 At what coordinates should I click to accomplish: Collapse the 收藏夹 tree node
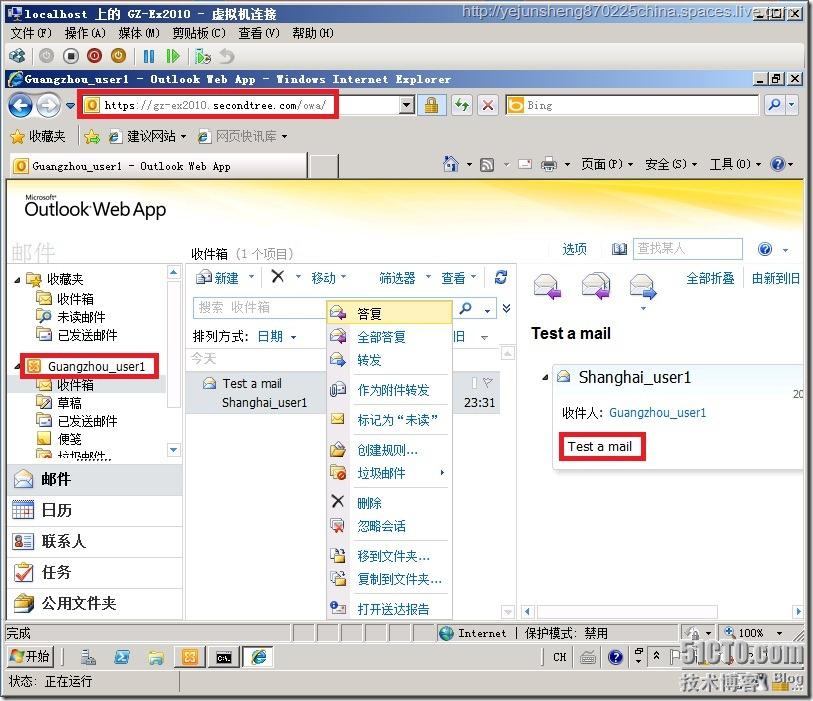tap(18, 280)
